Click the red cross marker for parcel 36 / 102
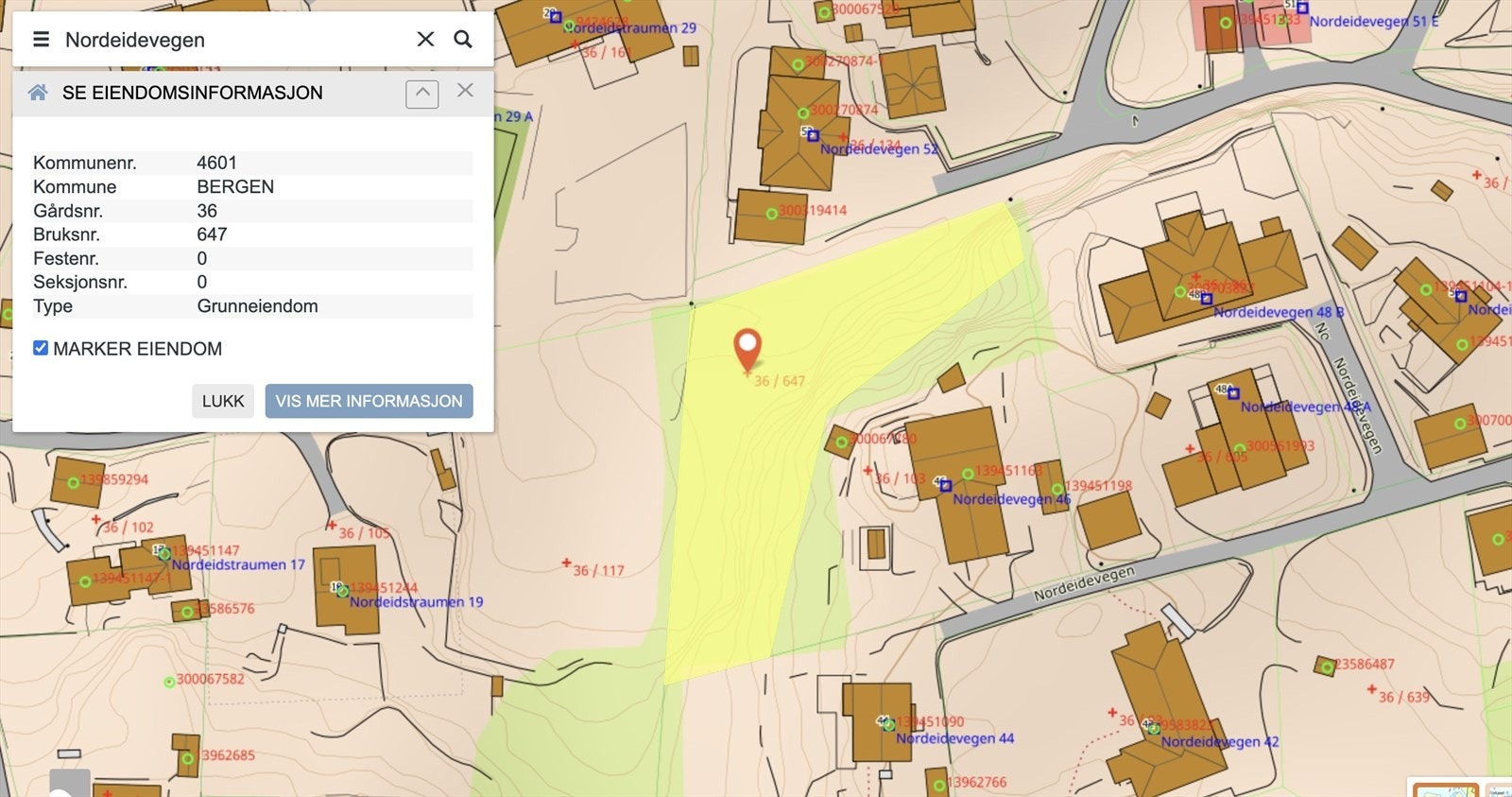The height and width of the screenshot is (797, 1512). click(95, 520)
